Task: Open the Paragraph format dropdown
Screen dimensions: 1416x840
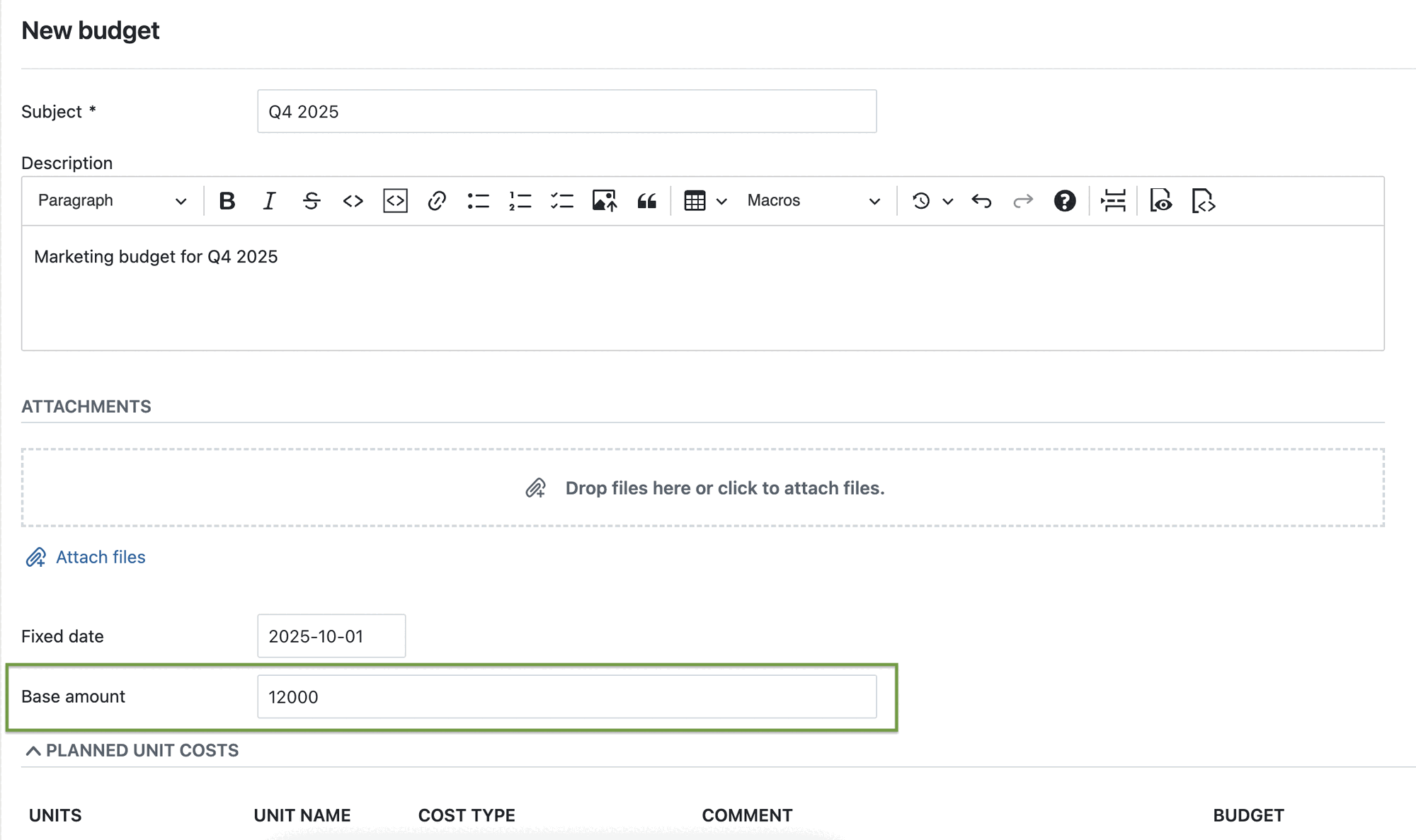Action: click(110, 200)
